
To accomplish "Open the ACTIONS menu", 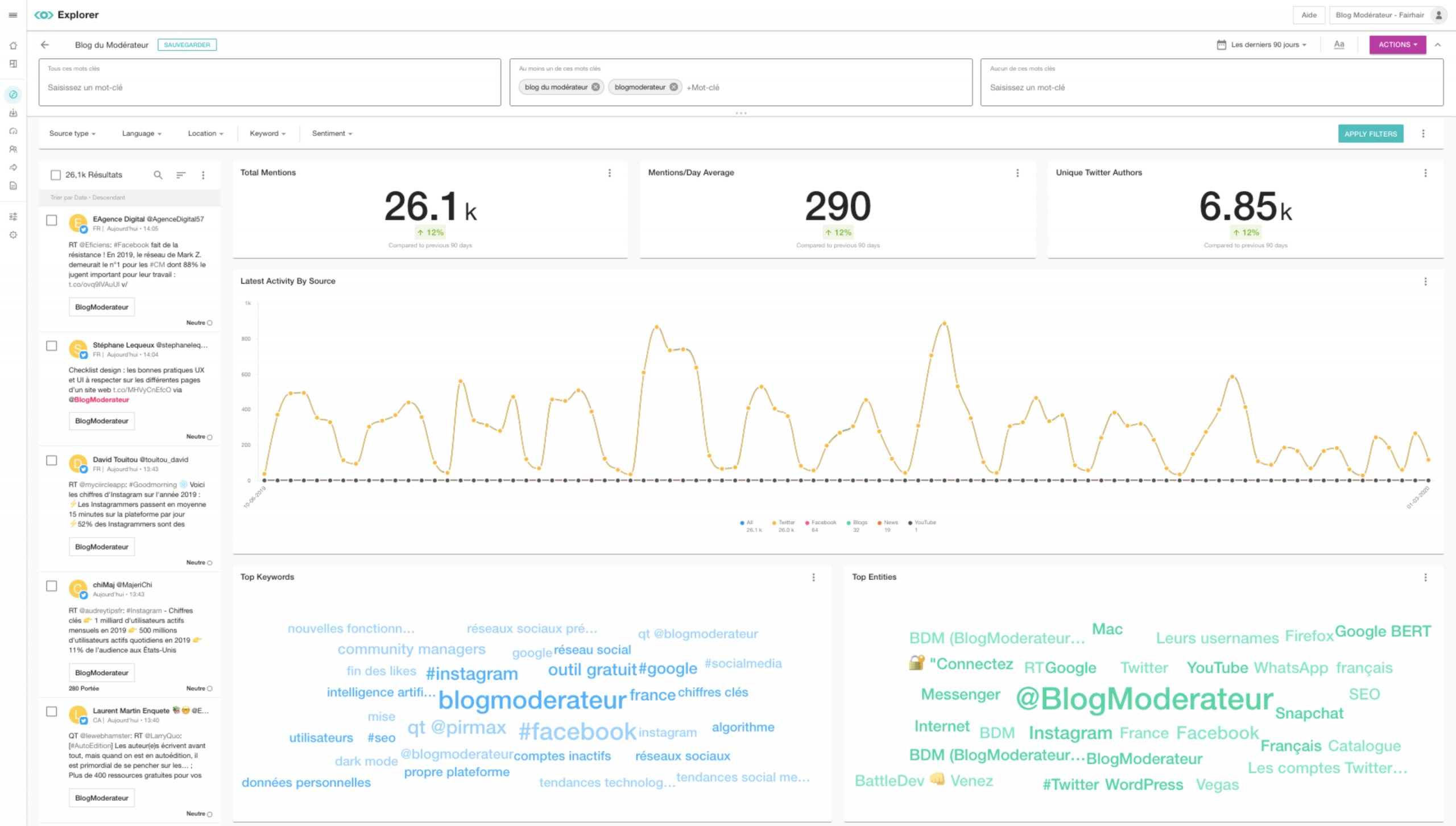I will tap(1397, 44).
